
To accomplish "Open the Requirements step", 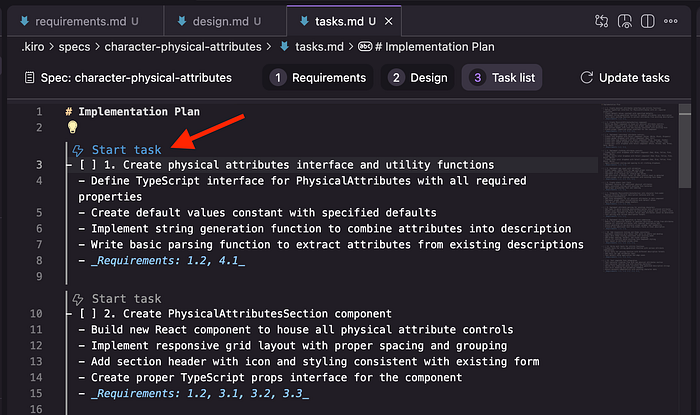I will (319, 78).
